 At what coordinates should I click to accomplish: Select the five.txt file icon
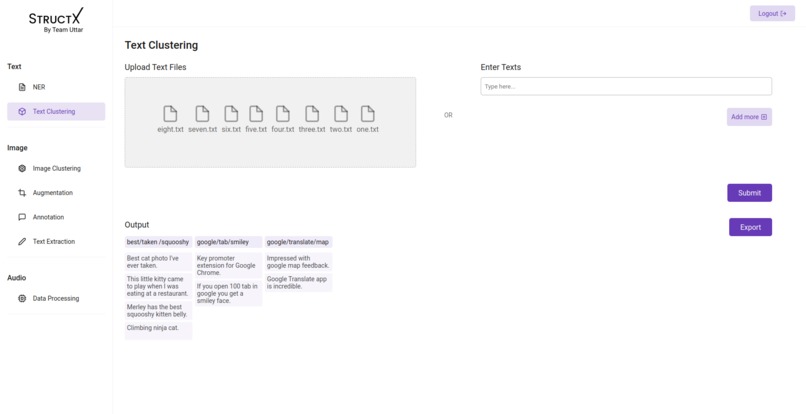256,114
